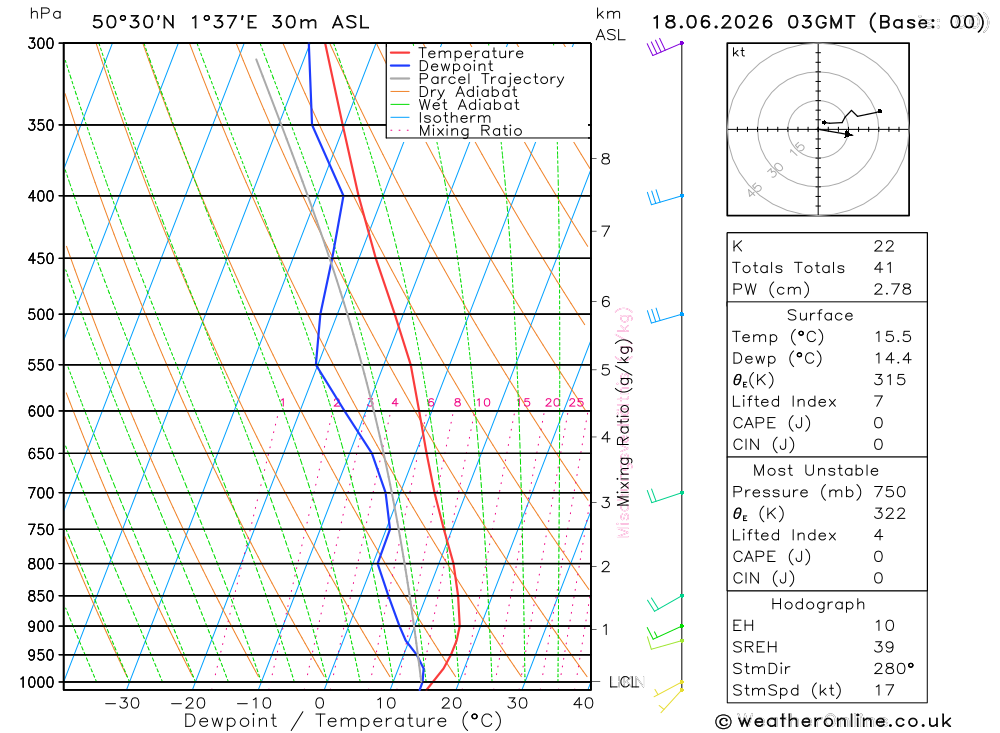1000x733 pixels.
Task: Click the surface Dewp value 14.4
Action: pyautogui.click(x=892, y=359)
